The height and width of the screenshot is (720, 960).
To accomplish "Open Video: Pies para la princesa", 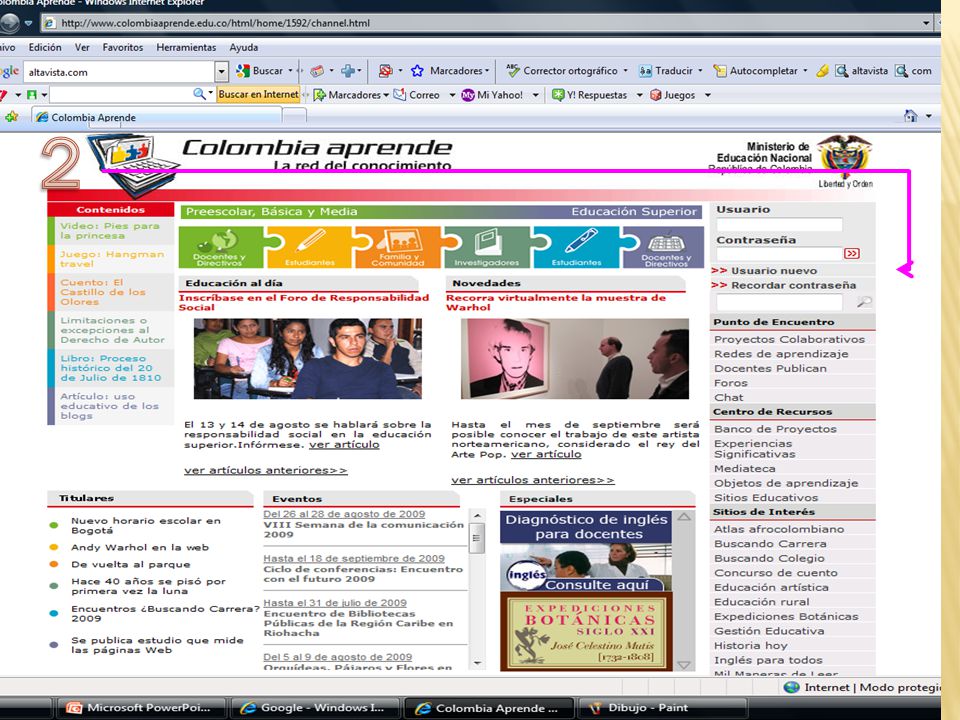I will [110, 231].
